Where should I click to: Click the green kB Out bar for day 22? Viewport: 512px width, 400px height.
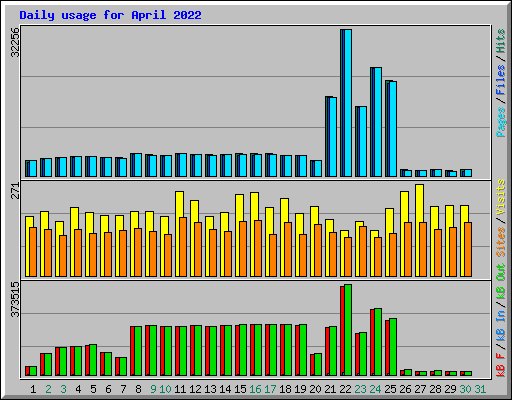tap(348, 330)
